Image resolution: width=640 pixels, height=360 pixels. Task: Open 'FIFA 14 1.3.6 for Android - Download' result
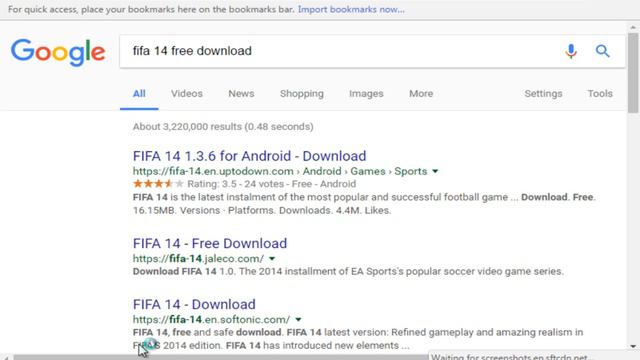click(x=249, y=156)
